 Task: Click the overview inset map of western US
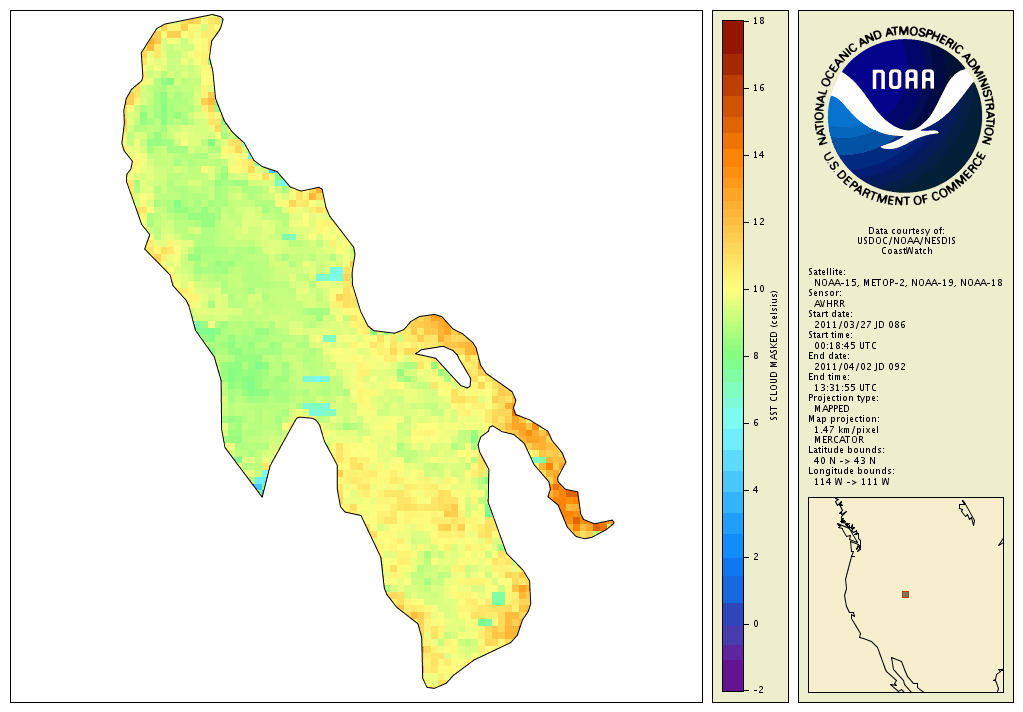point(906,595)
